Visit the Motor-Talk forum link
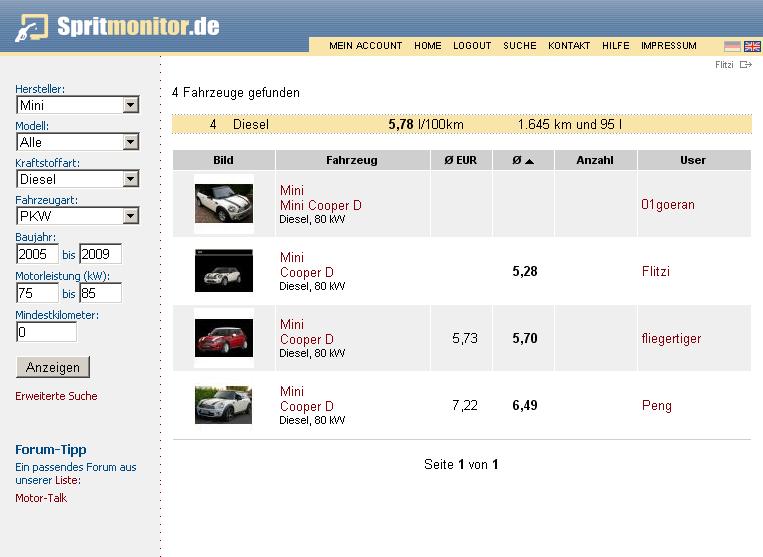Viewport: 763px width, 557px height. tap(41, 498)
